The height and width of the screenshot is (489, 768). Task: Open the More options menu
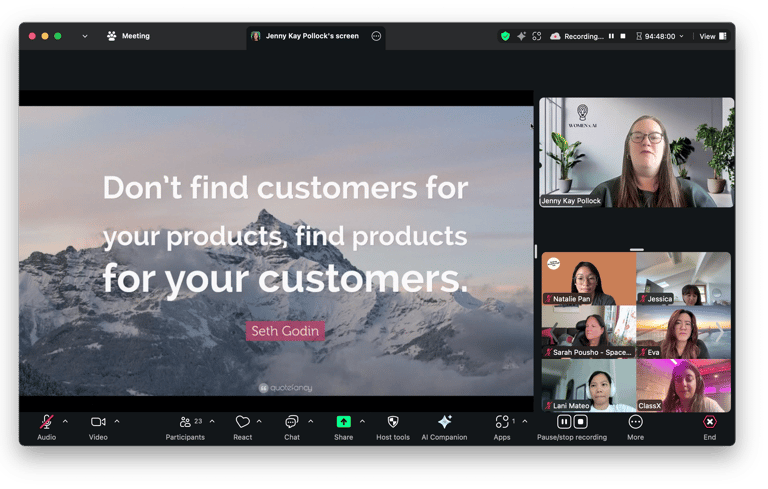coord(635,428)
